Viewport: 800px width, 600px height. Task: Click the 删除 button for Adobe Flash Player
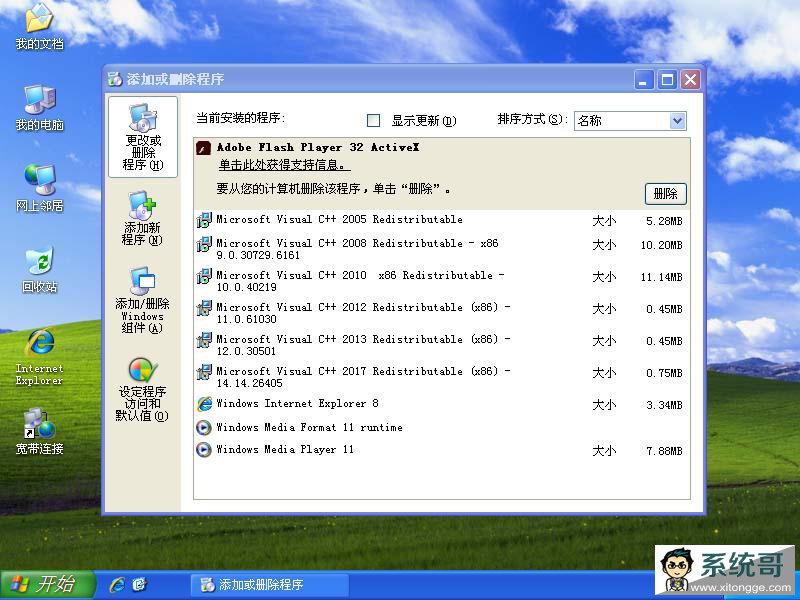point(665,194)
